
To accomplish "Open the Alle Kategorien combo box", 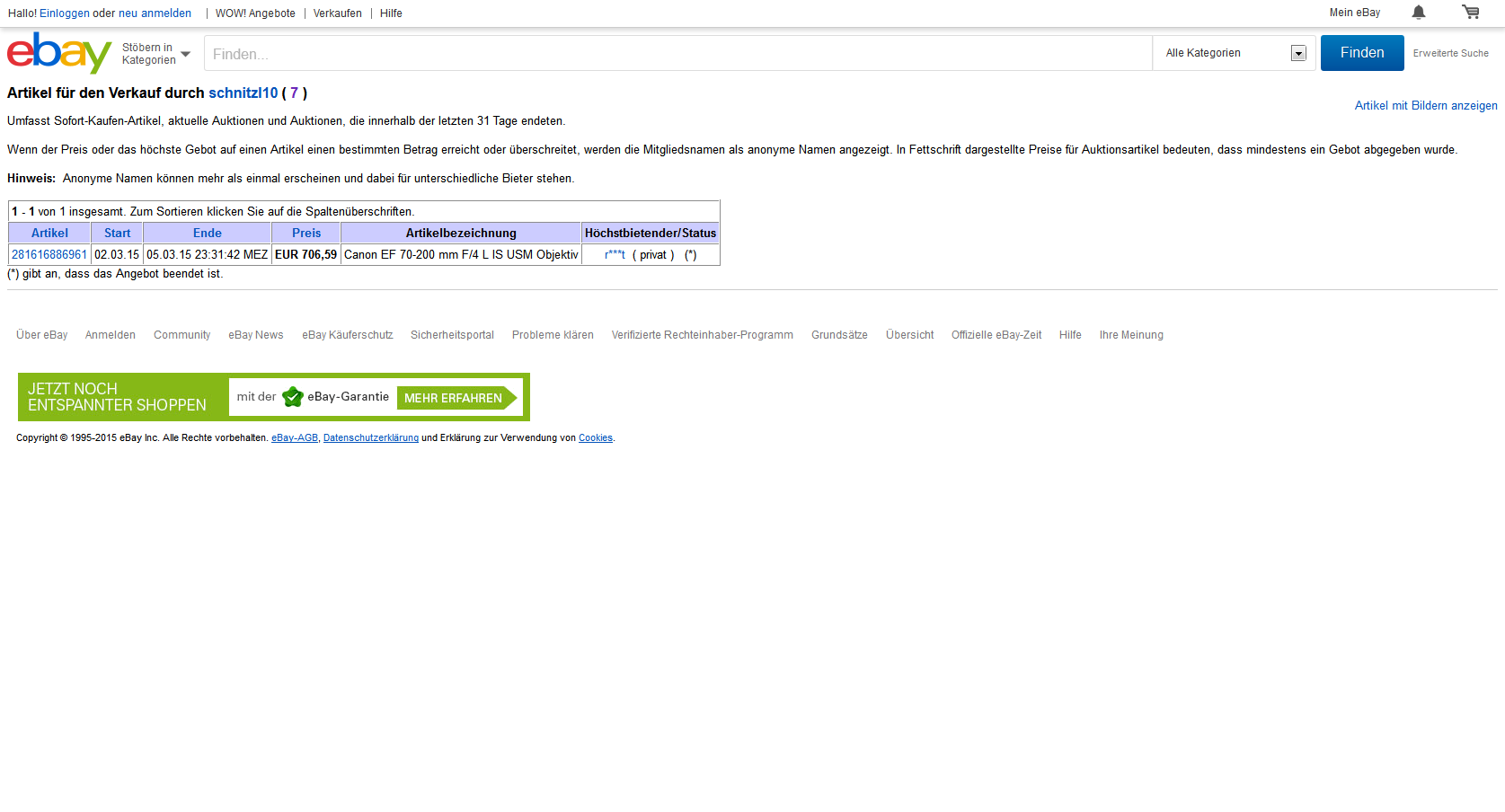I will [1235, 53].
